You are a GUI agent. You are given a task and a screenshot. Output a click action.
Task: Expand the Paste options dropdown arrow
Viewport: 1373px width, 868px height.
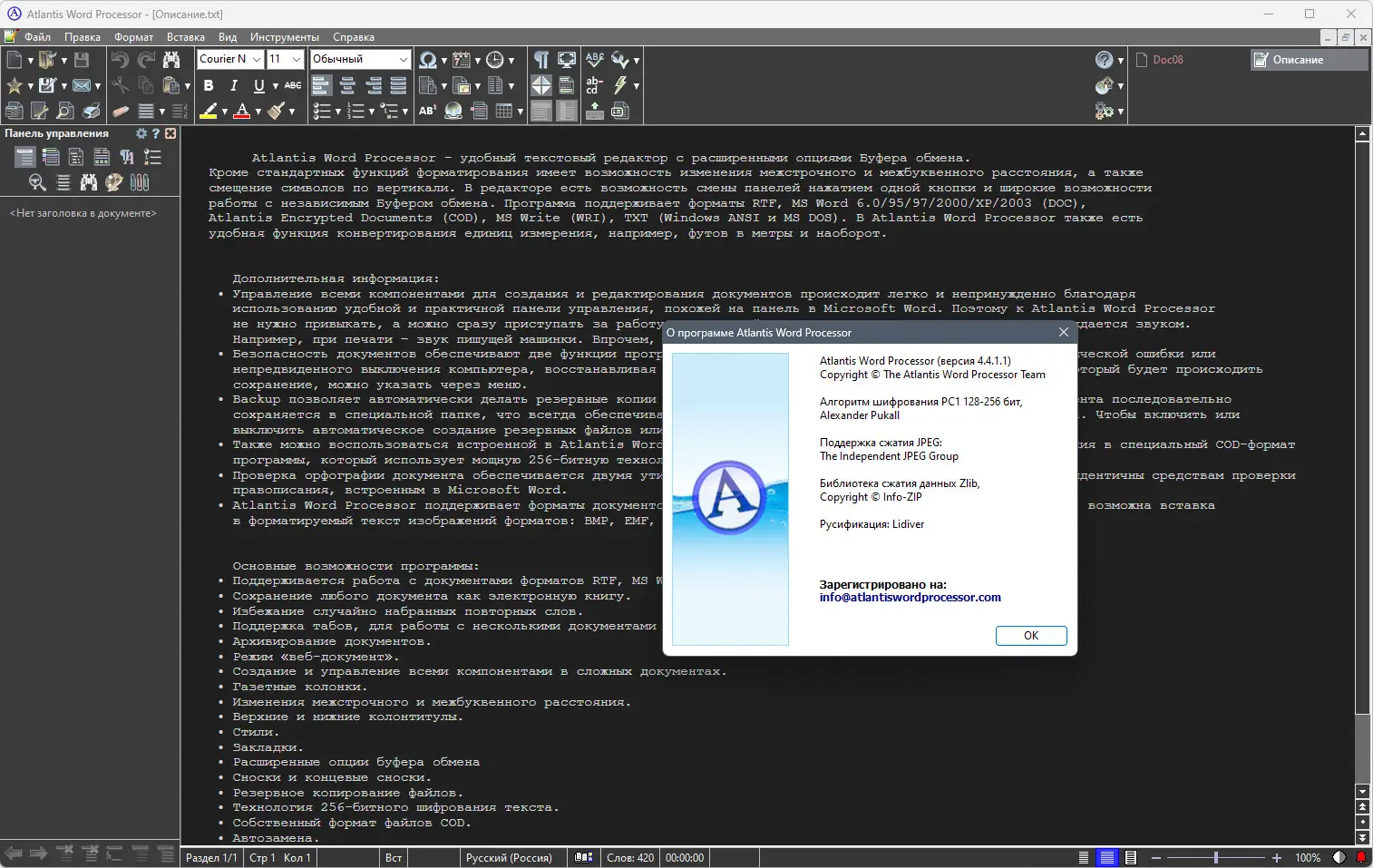pos(187,86)
